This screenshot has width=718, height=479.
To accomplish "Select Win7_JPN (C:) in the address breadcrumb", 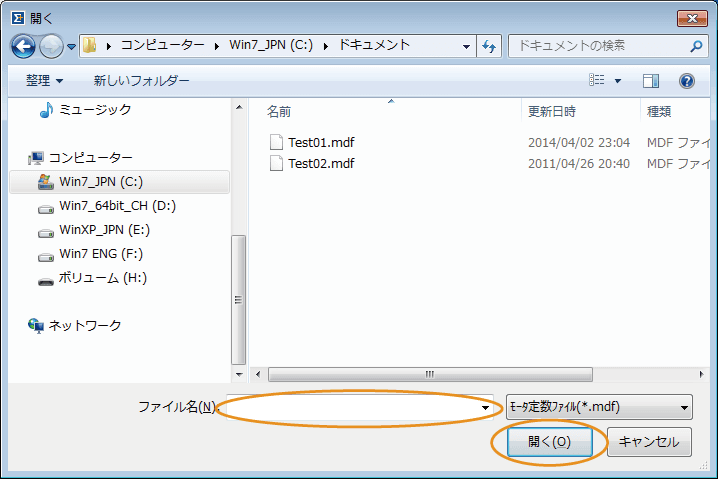I will pyautogui.click(x=271, y=45).
